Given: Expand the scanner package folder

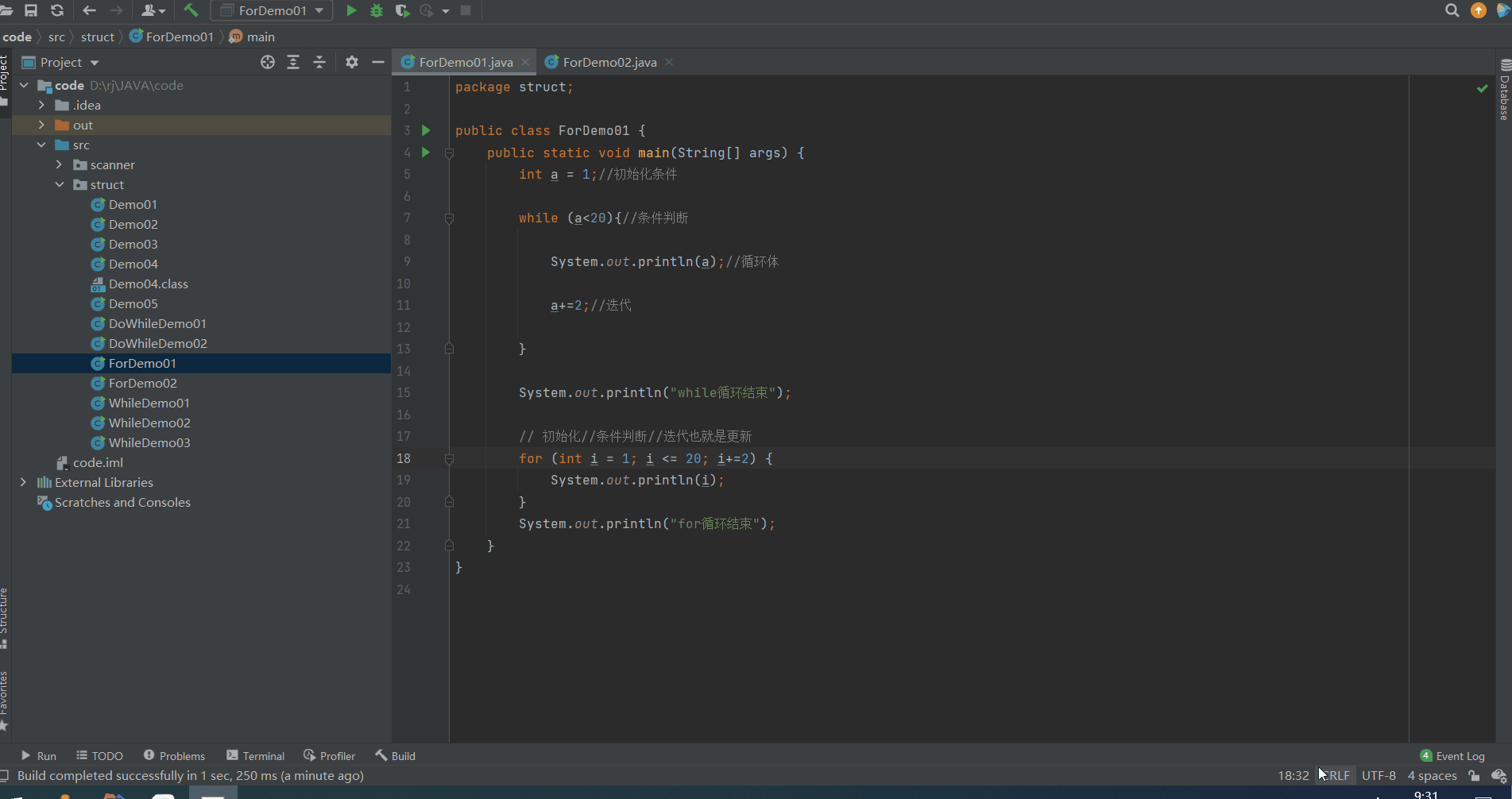Looking at the screenshot, I should tap(60, 164).
